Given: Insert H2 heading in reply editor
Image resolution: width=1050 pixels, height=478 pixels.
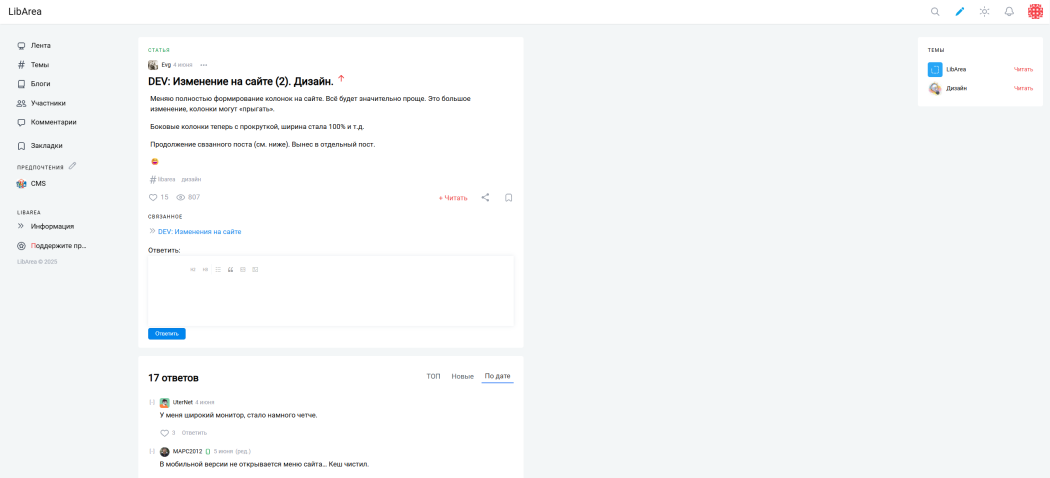Looking at the screenshot, I should [x=193, y=270].
